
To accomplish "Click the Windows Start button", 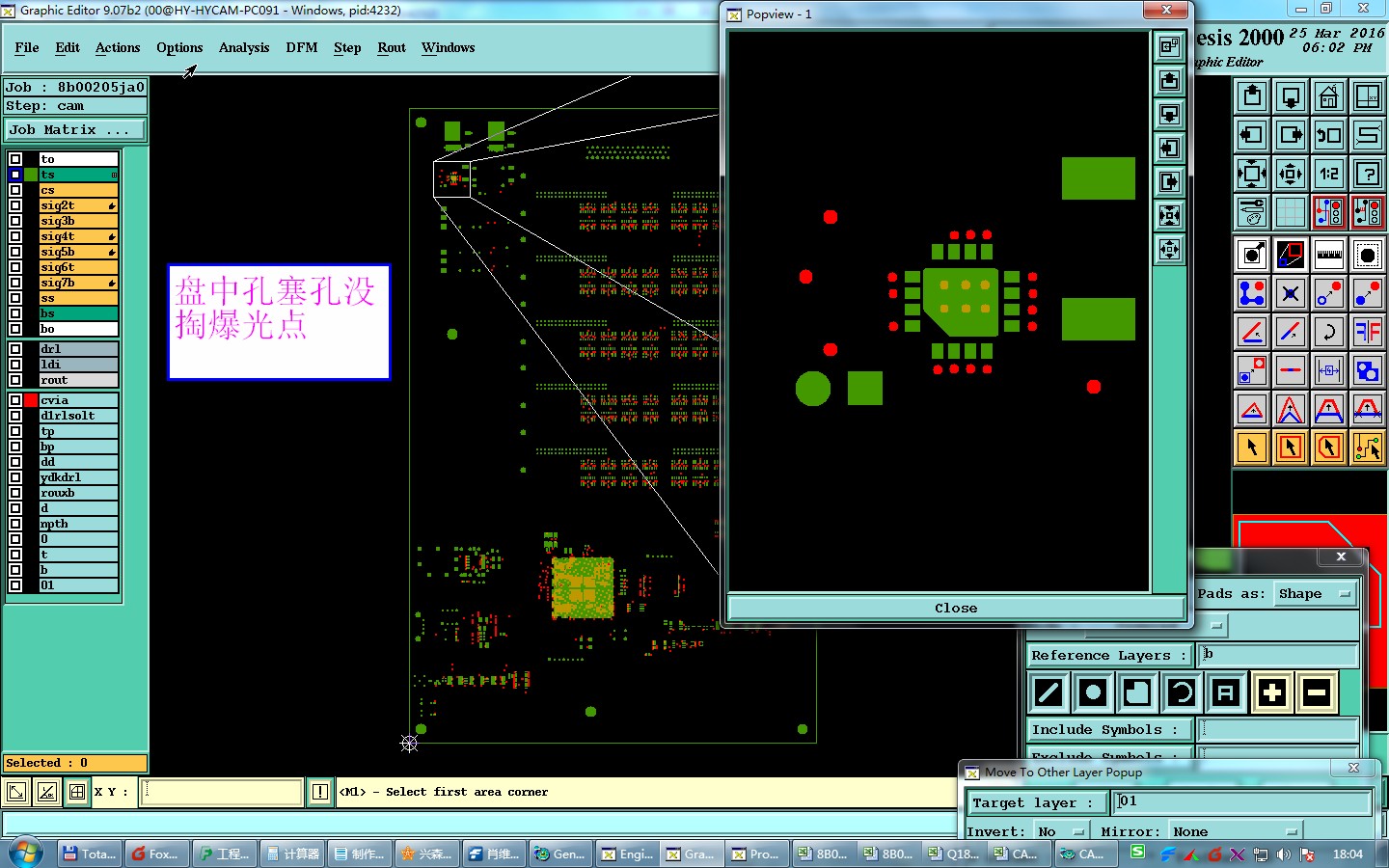I will (26, 853).
